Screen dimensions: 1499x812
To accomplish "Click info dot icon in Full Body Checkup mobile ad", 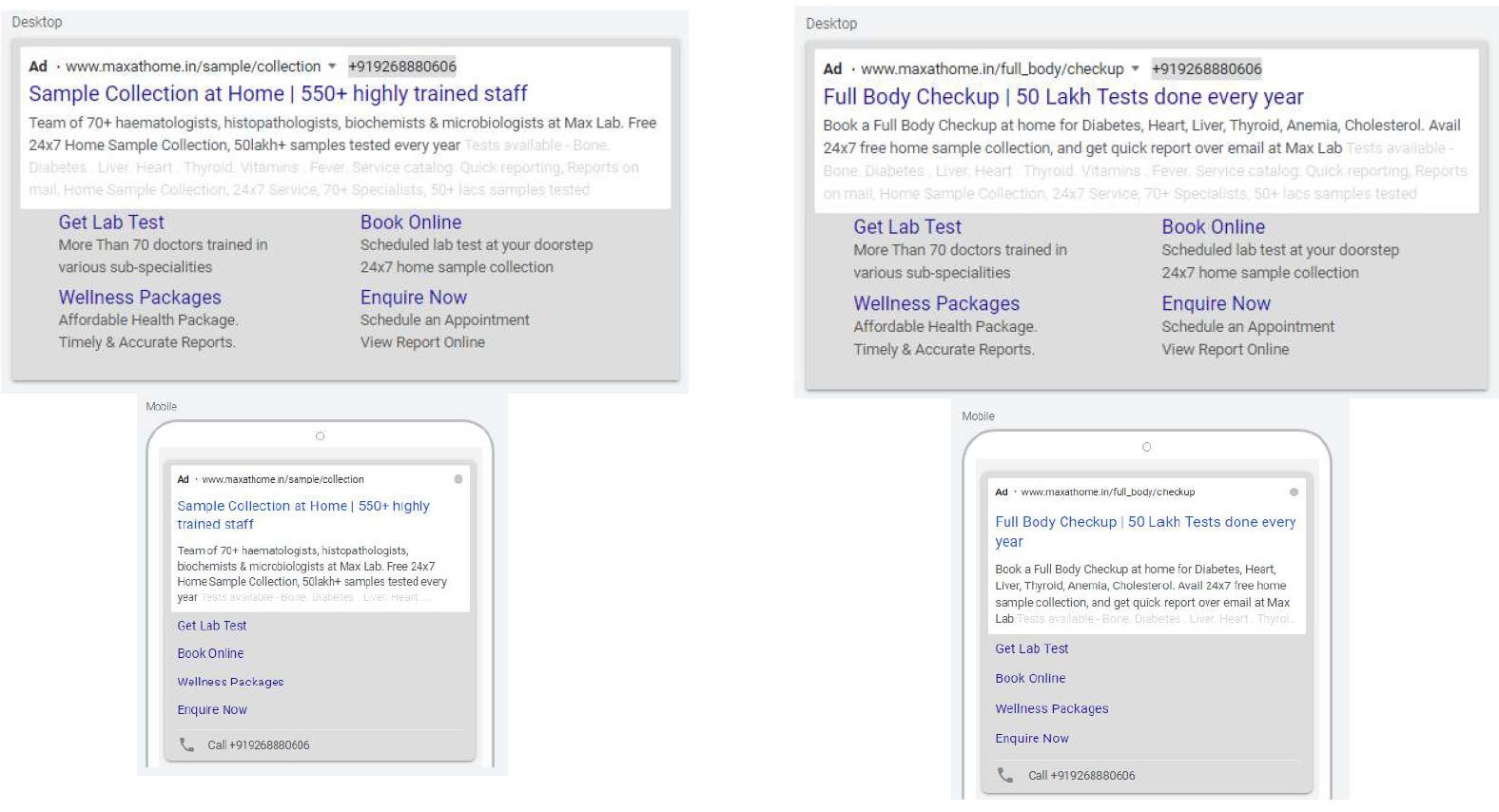I will 1294,492.
